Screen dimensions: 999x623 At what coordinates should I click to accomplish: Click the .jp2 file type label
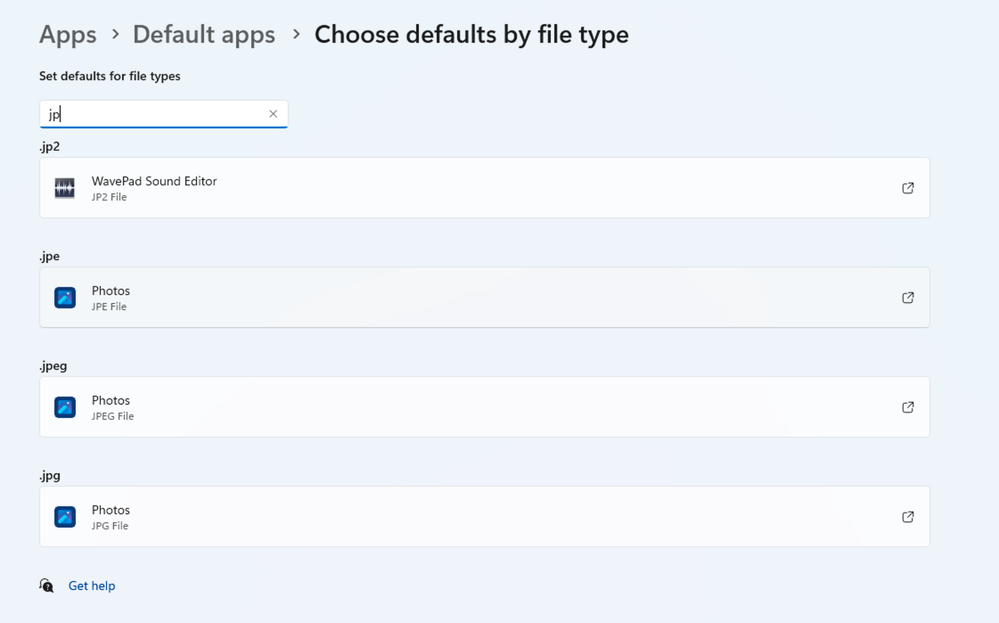click(x=50, y=147)
